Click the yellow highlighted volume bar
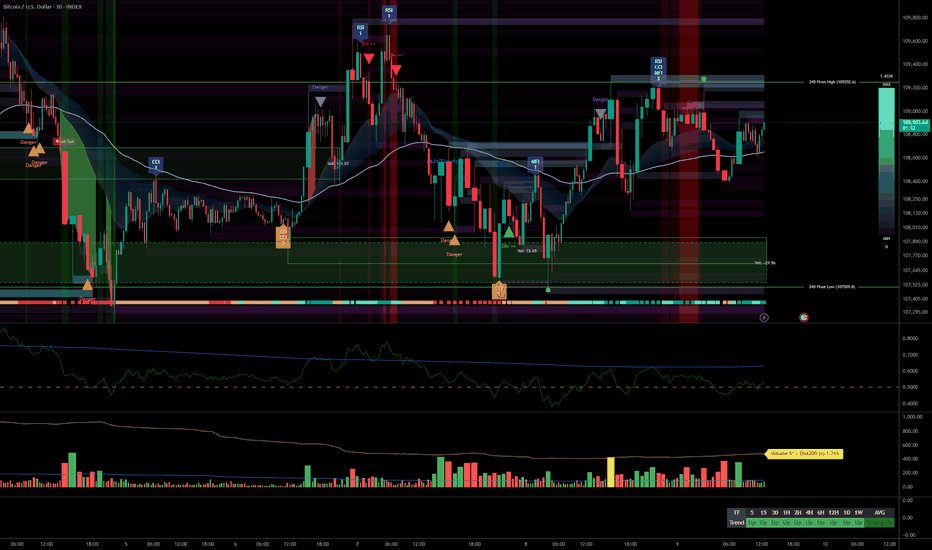 610,472
